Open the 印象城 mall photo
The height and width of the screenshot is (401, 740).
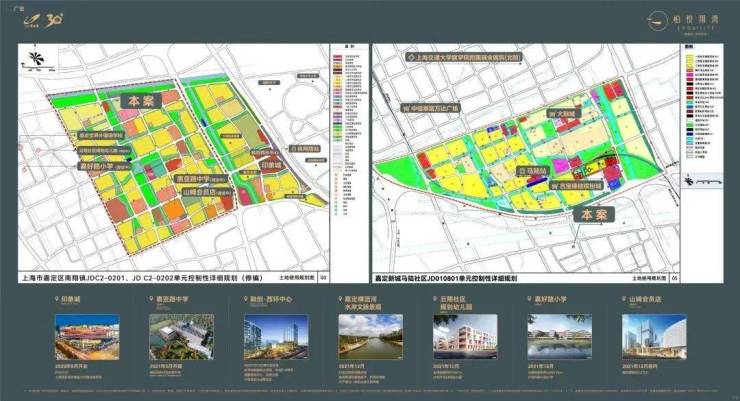pyautogui.click(x=87, y=337)
